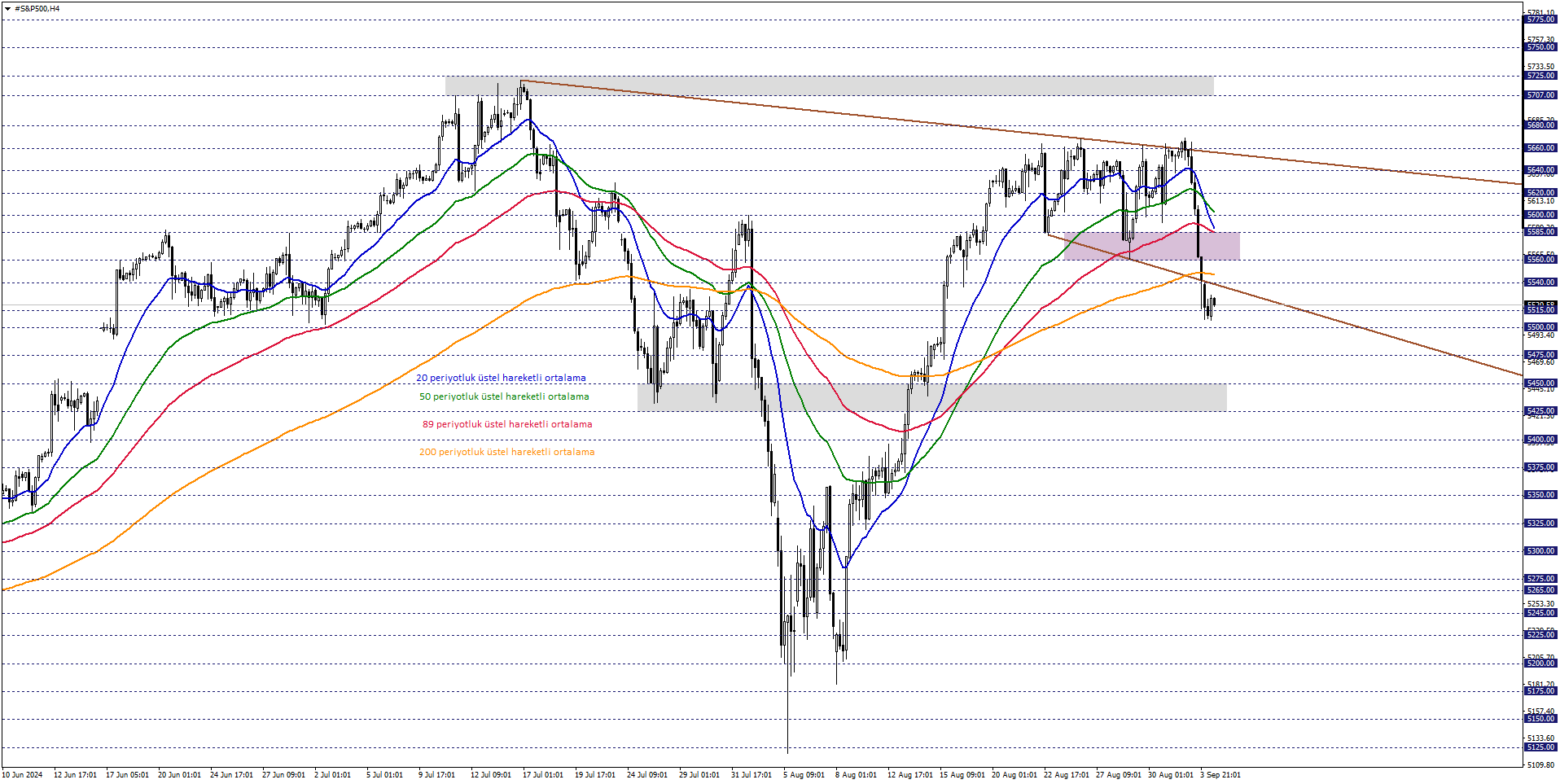This screenshot has width=1560, height=784.
Task: Select the 5585.00 price level label
Action: (1540, 232)
